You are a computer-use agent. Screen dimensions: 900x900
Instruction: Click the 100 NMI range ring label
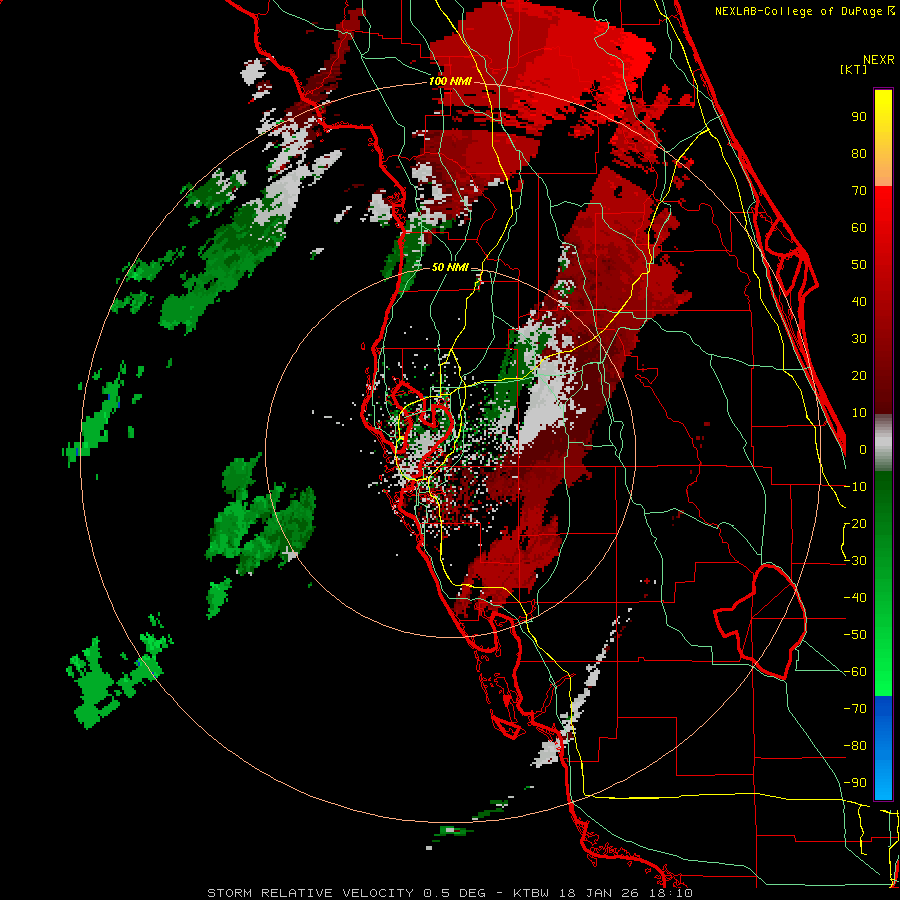point(450,82)
